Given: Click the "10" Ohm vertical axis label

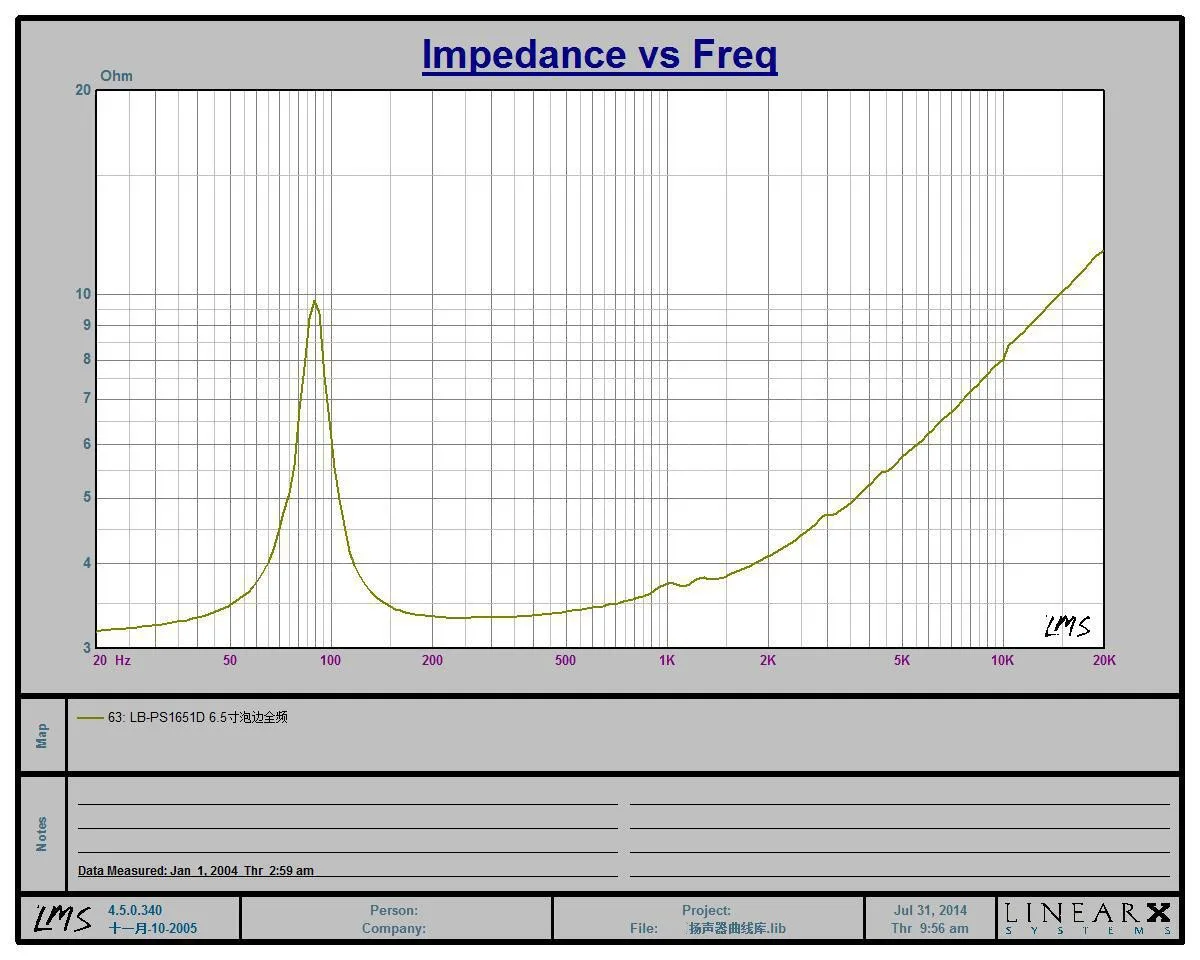Looking at the screenshot, I should click(x=83, y=294).
